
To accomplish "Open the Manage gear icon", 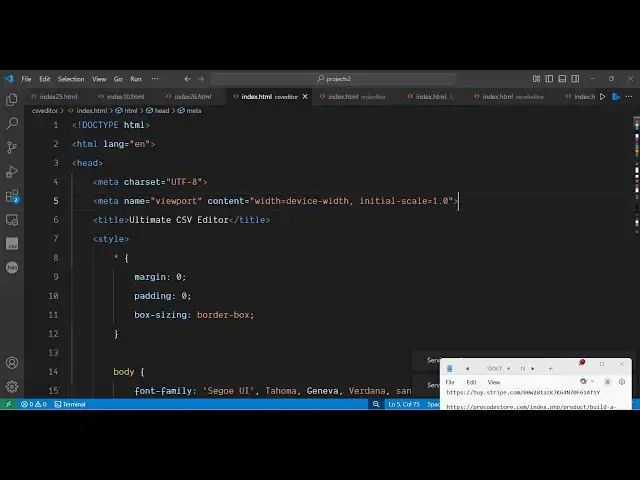I will click(12, 386).
